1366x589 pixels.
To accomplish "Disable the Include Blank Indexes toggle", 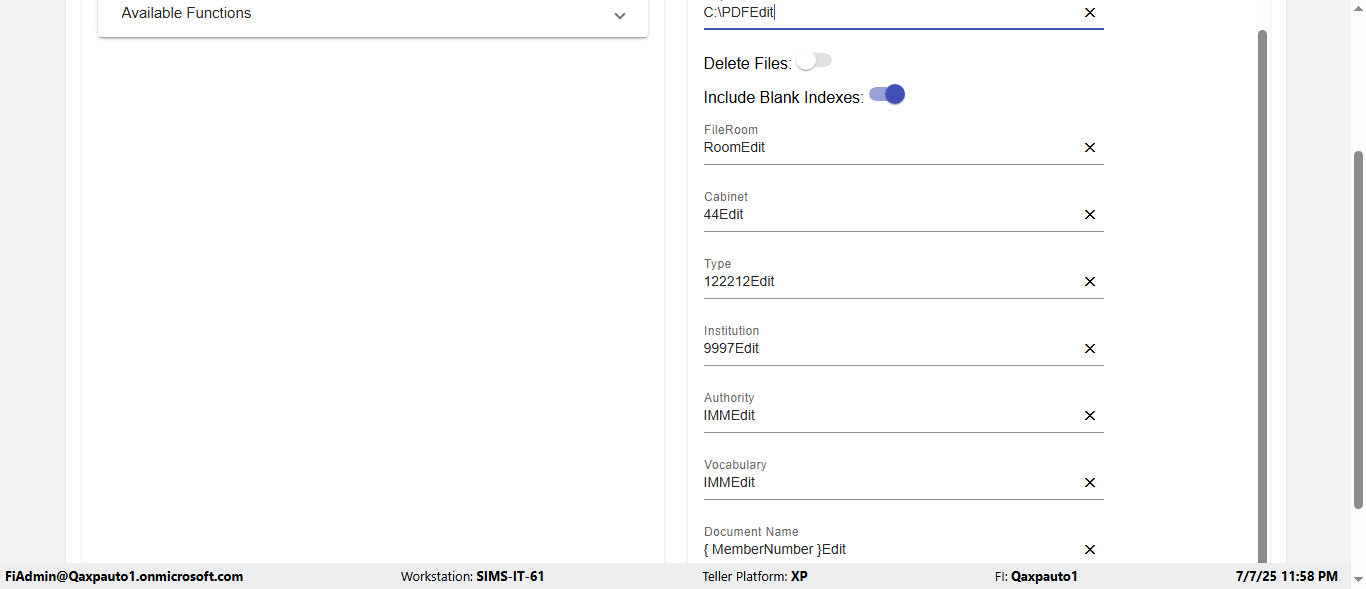I will (887, 95).
